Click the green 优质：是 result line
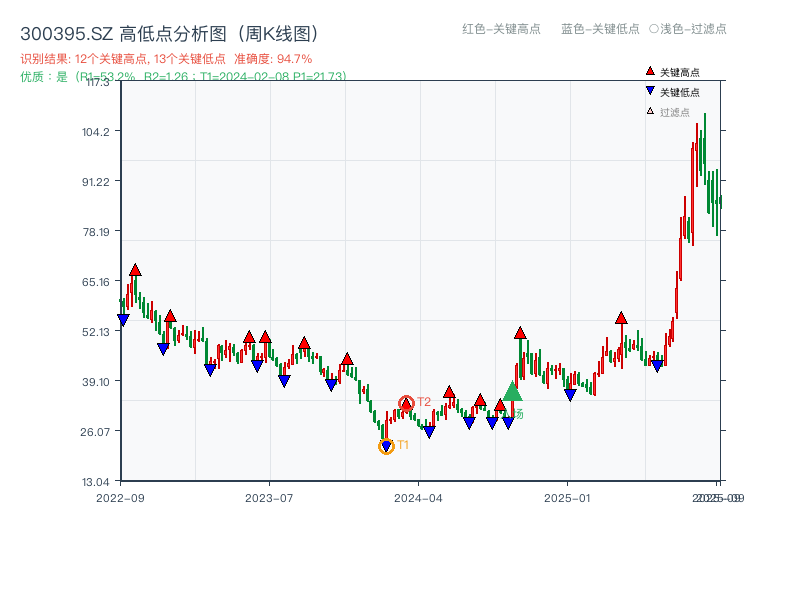The image size is (800, 600). [183, 77]
